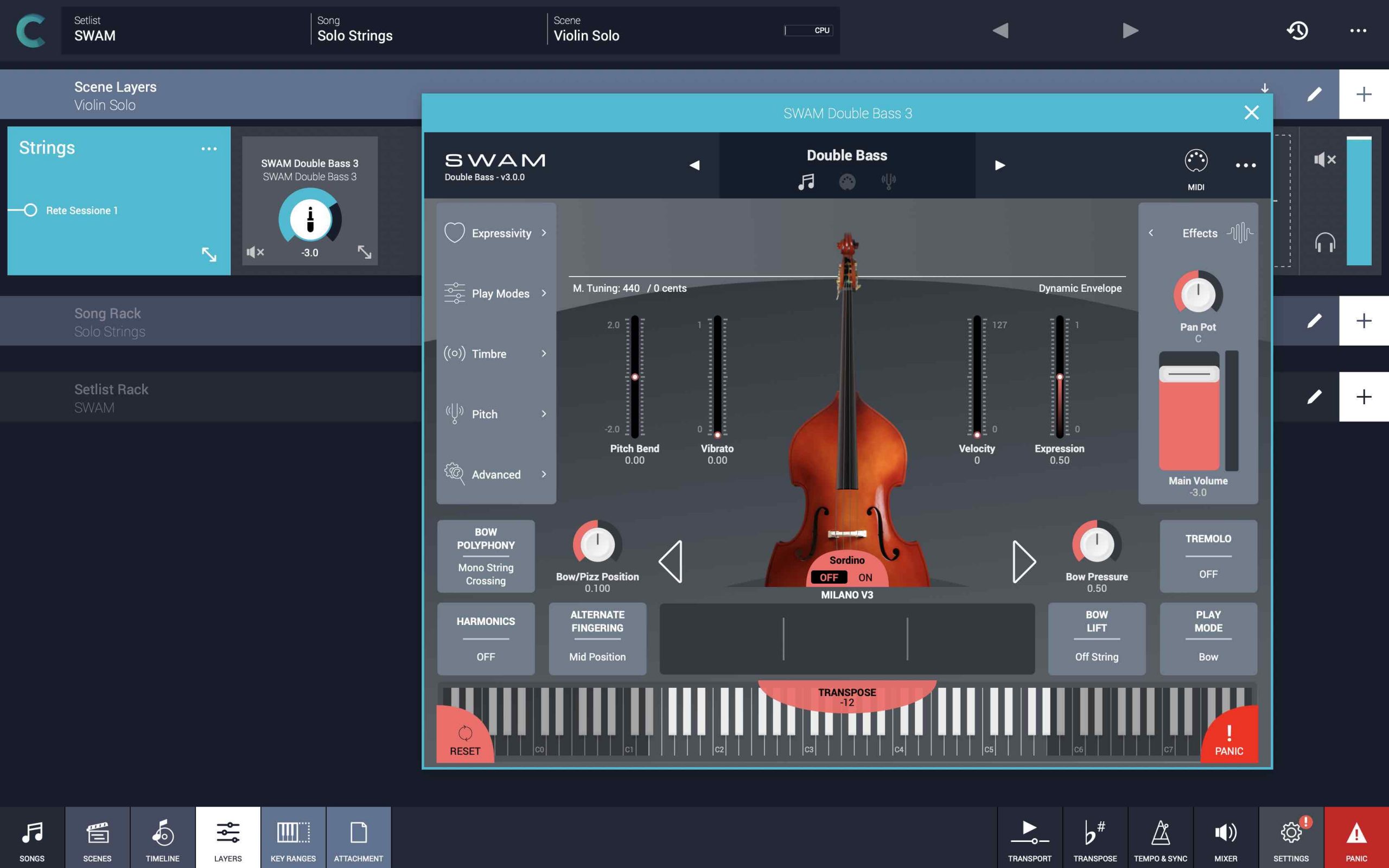Adjust the Main Volume fader
Screen dimensions: 1389x868
point(1189,374)
